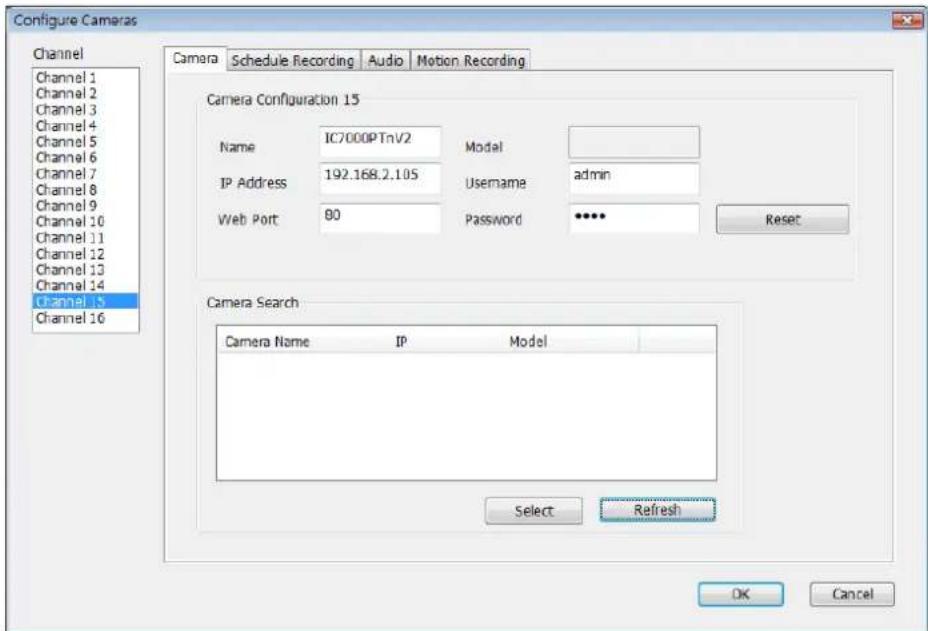
Task: Select Channel 6 in the list
Action: point(85,157)
